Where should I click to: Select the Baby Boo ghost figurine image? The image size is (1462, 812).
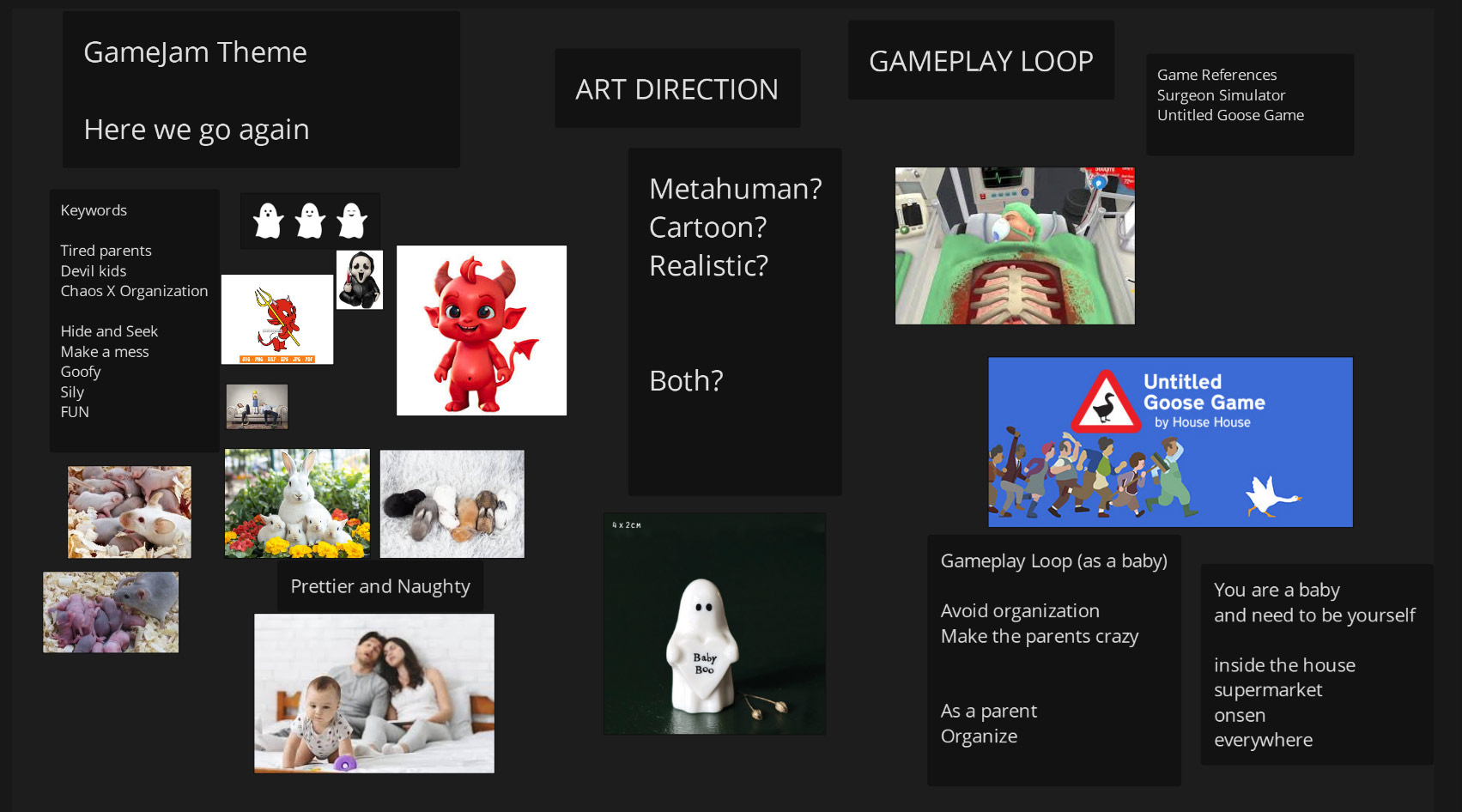click(x=714, y=624)
